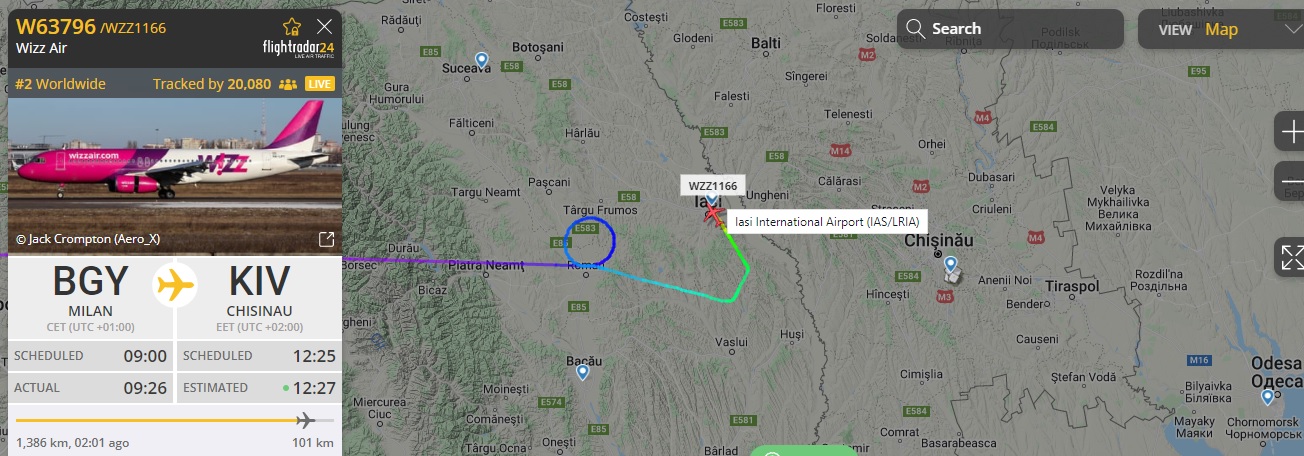This screenshot has height=456, width=1304.
Task: Click the magnifier icon in the Search box
Action: click(917, 29)
